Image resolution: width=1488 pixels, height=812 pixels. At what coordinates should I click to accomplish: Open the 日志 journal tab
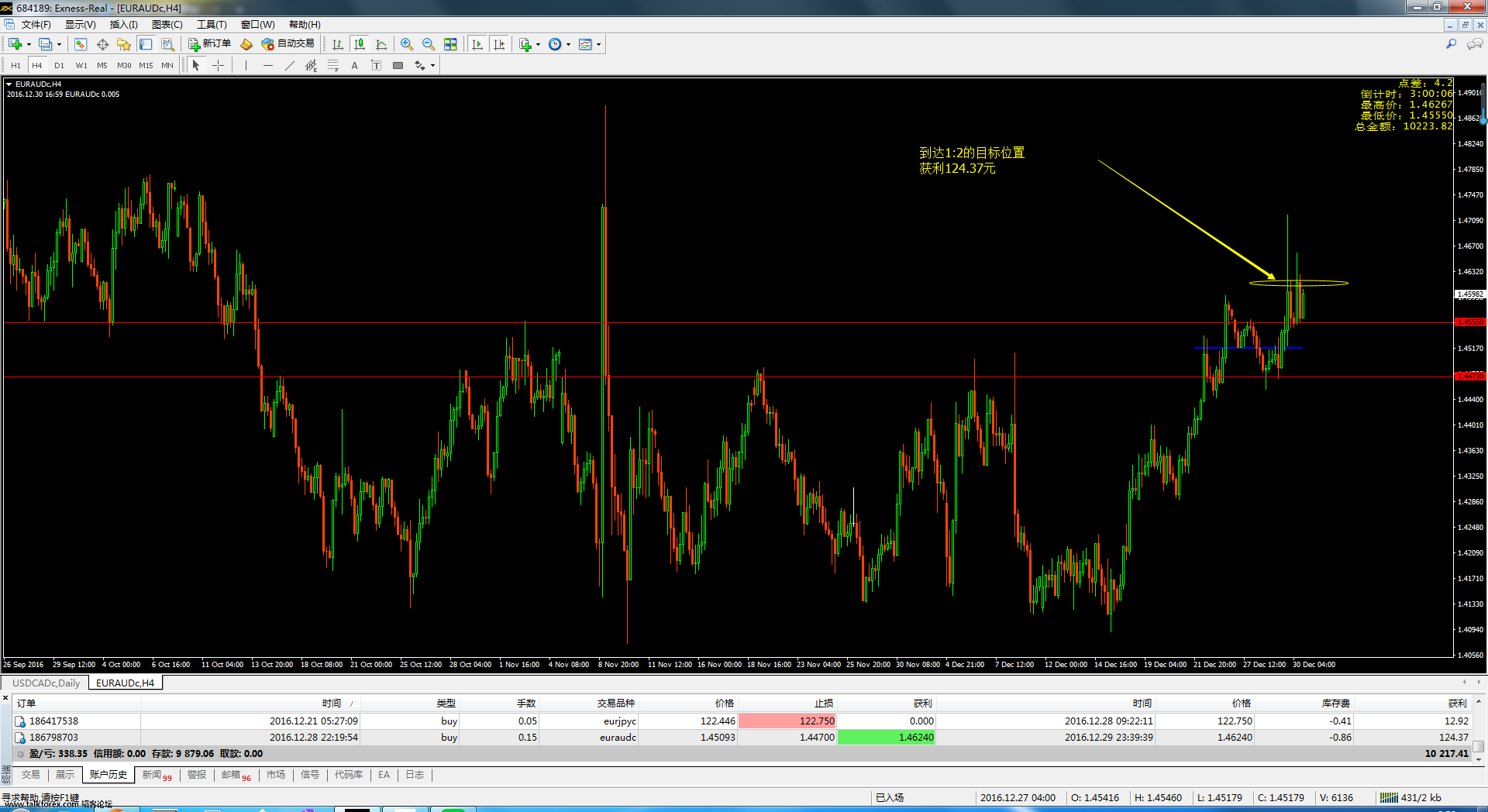[x=415, y=775]
